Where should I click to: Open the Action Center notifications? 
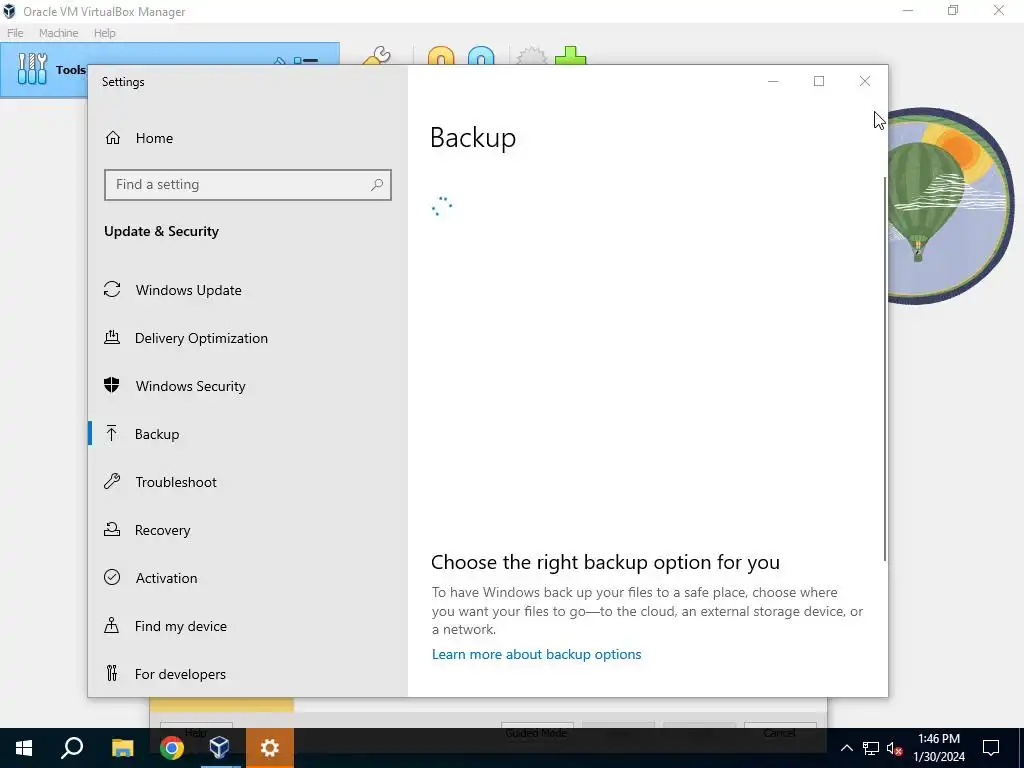pos(991,748)
